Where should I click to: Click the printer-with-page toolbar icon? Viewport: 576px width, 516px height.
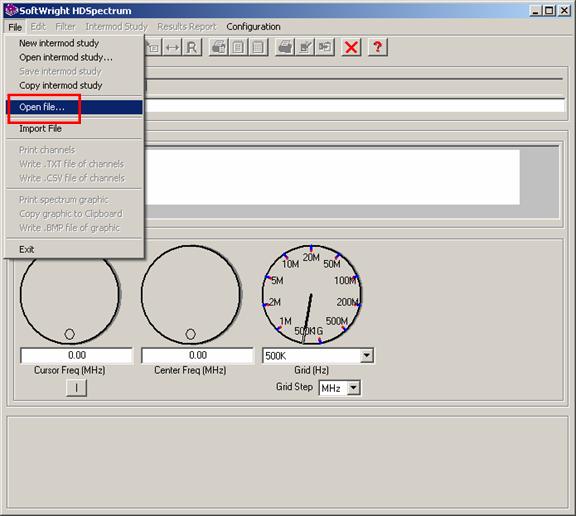pos(219,47)
